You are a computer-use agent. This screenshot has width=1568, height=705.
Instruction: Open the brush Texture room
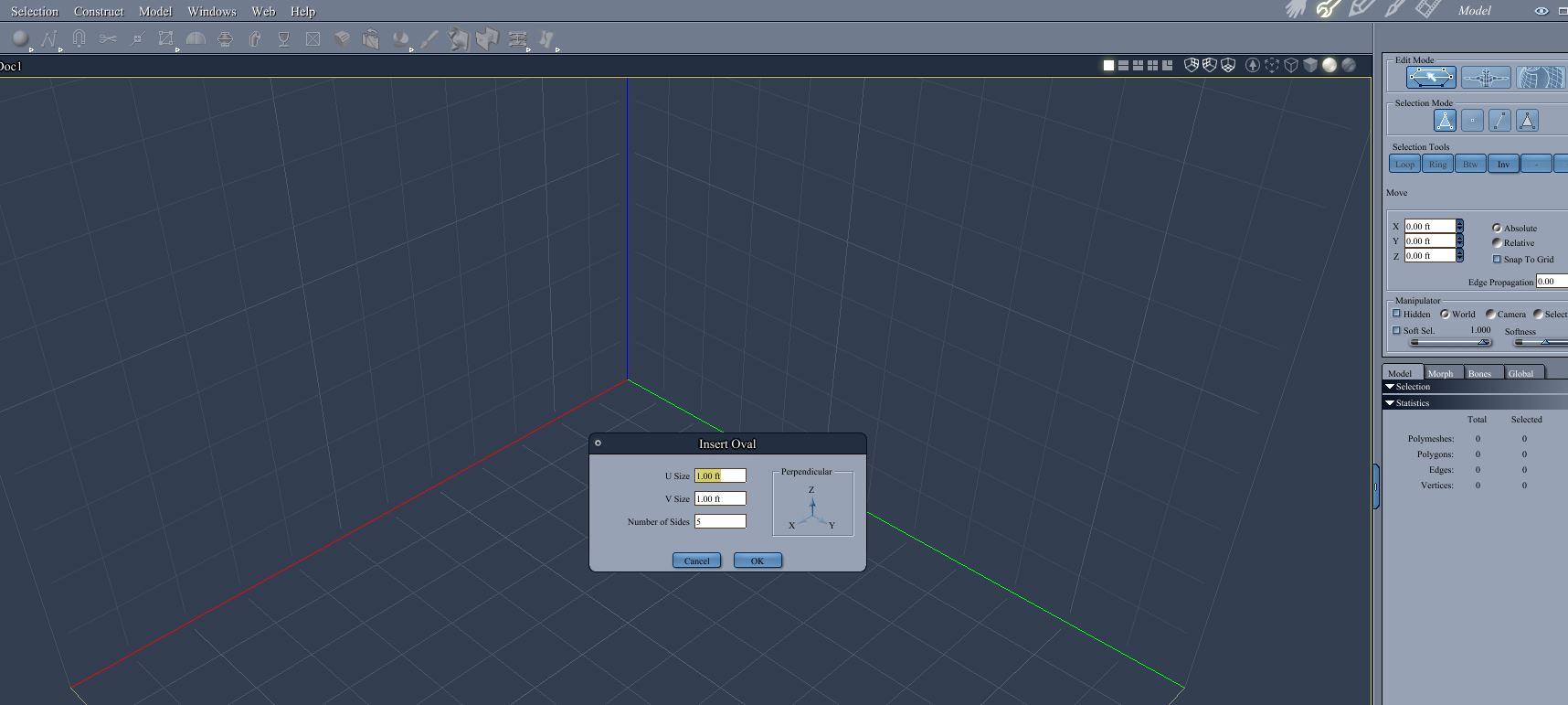(x=1394, y=9)
